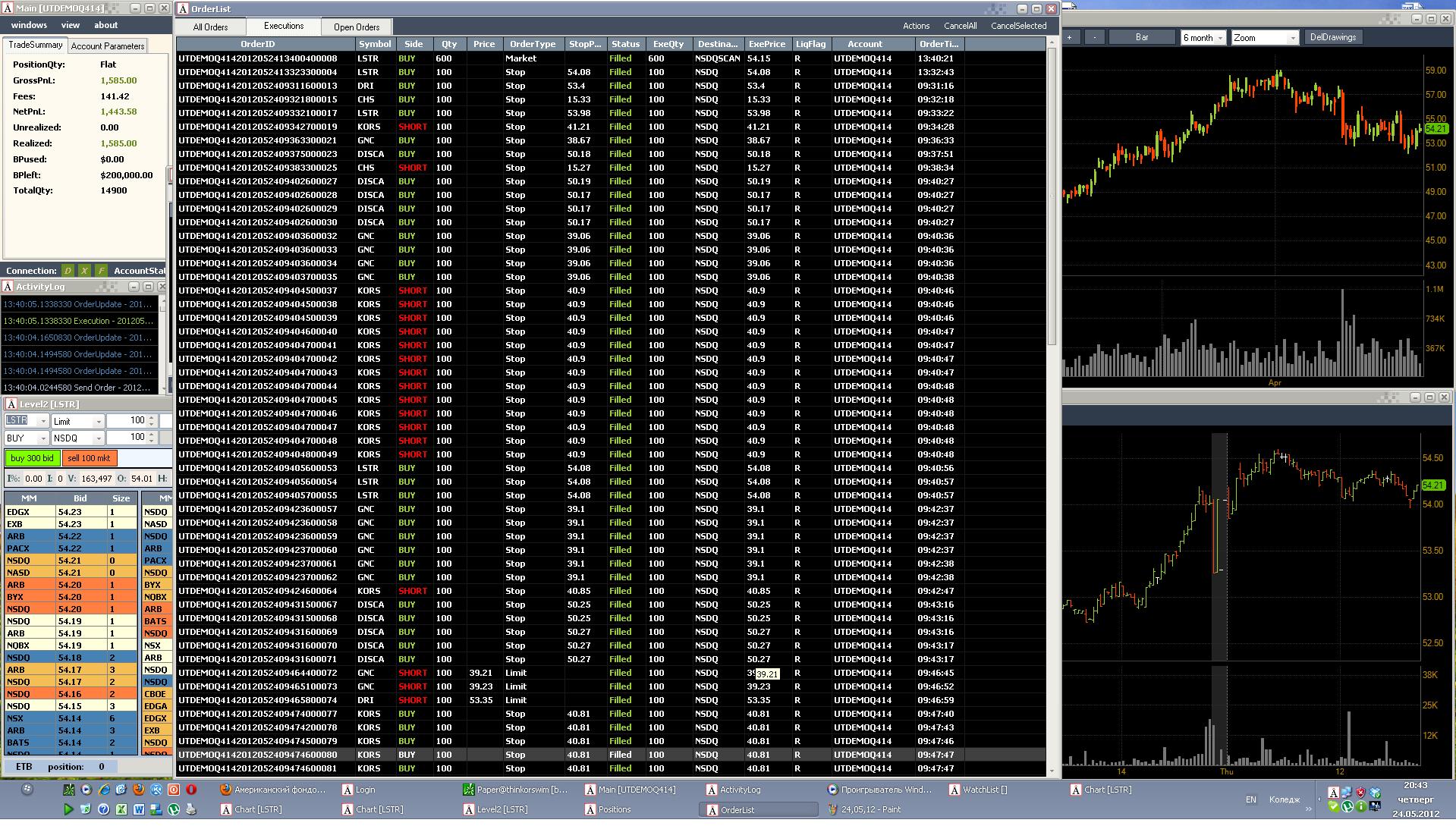
Task: Select the LSTR Market order row for 600
Action: pyautogui.click(x=611, y=58)
